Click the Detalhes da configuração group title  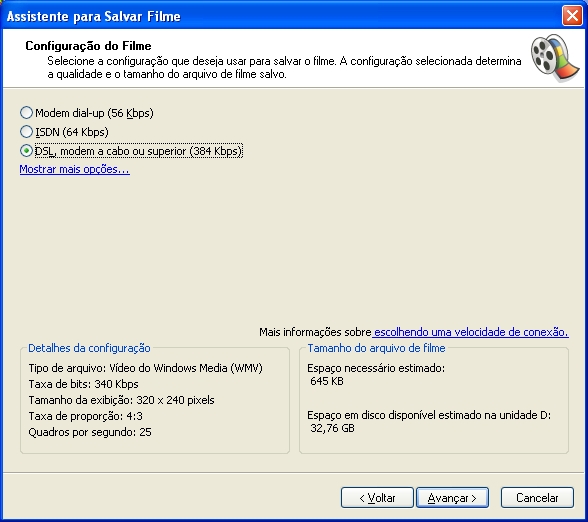click(89, 348)
